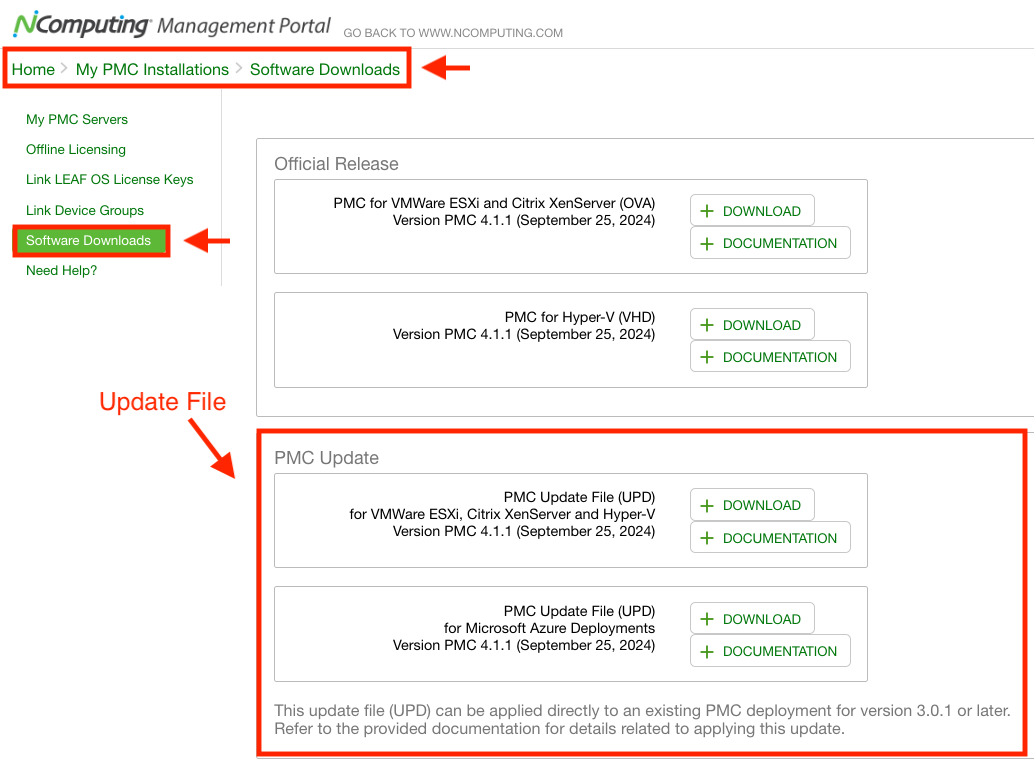Screen dimensions: 1034x771
Task: Open My PMC Installations breadcrumb
Action: (152, 69)
